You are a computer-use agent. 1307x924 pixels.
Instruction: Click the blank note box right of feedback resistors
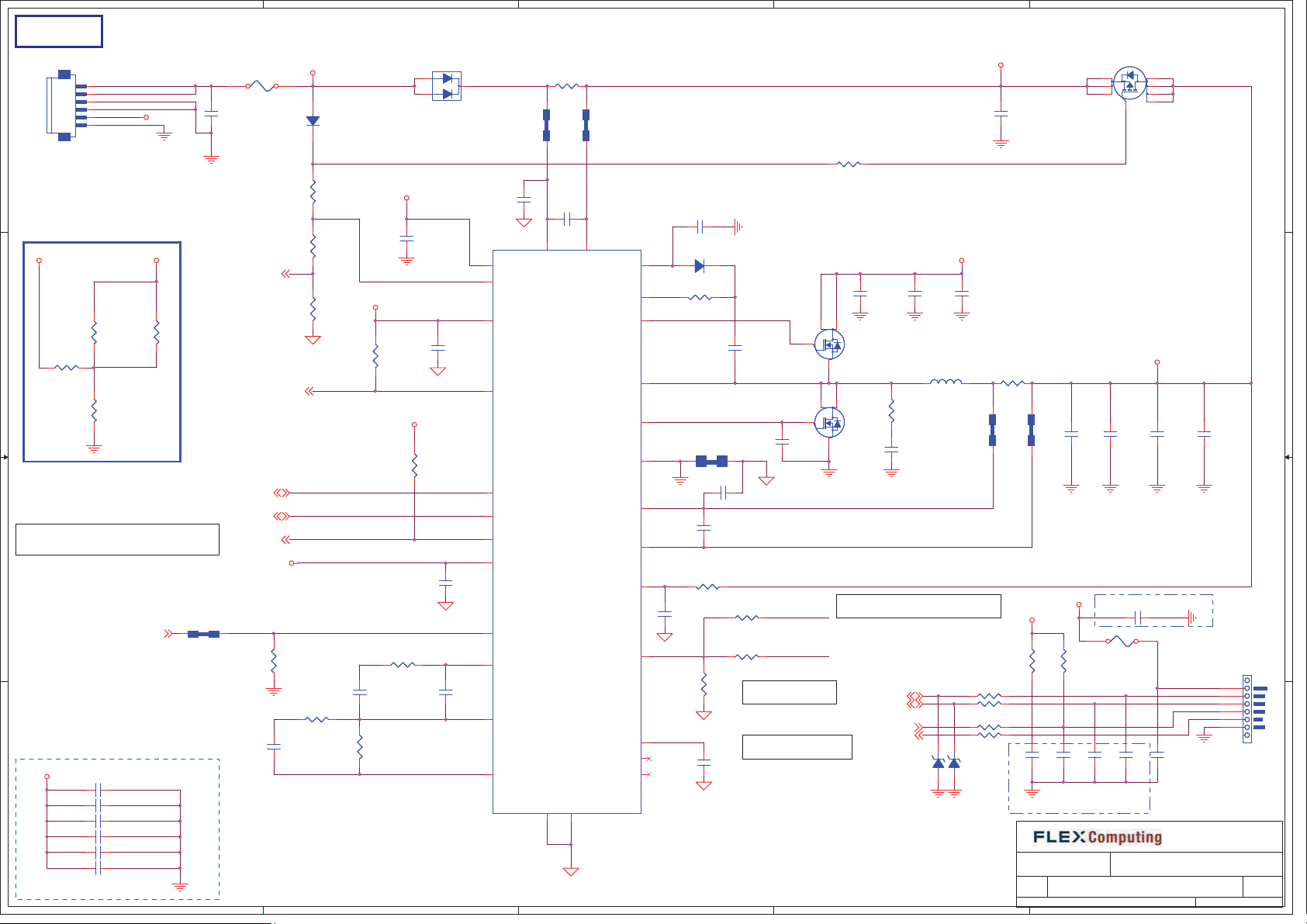pos(918,606)
